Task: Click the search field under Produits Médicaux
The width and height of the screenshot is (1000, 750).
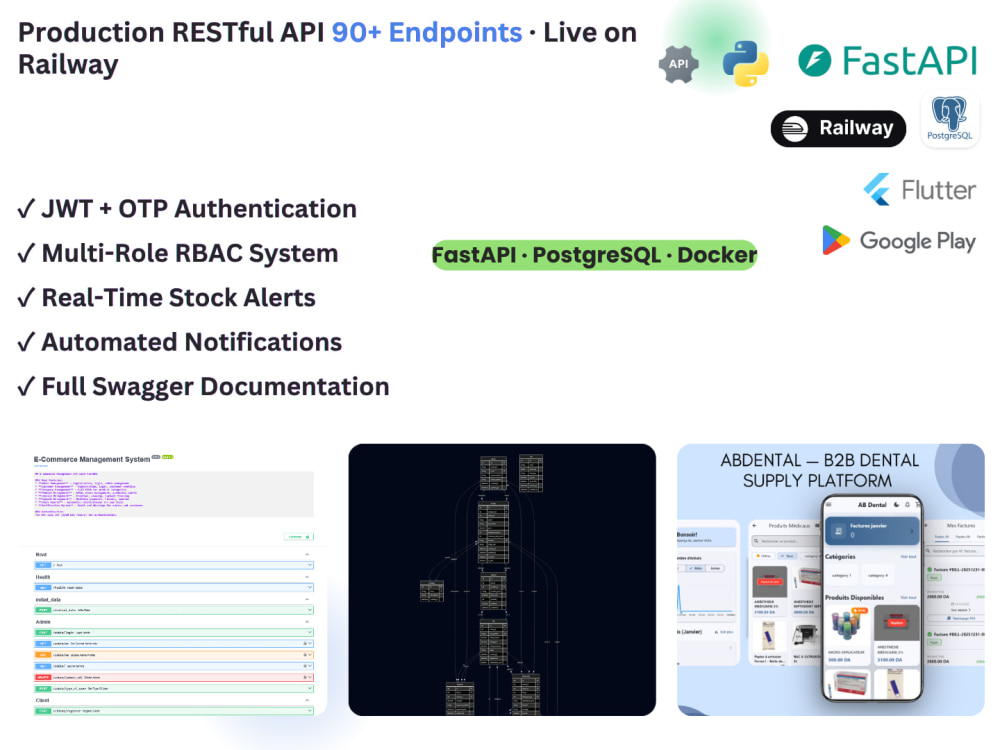Action: (786, 541)
